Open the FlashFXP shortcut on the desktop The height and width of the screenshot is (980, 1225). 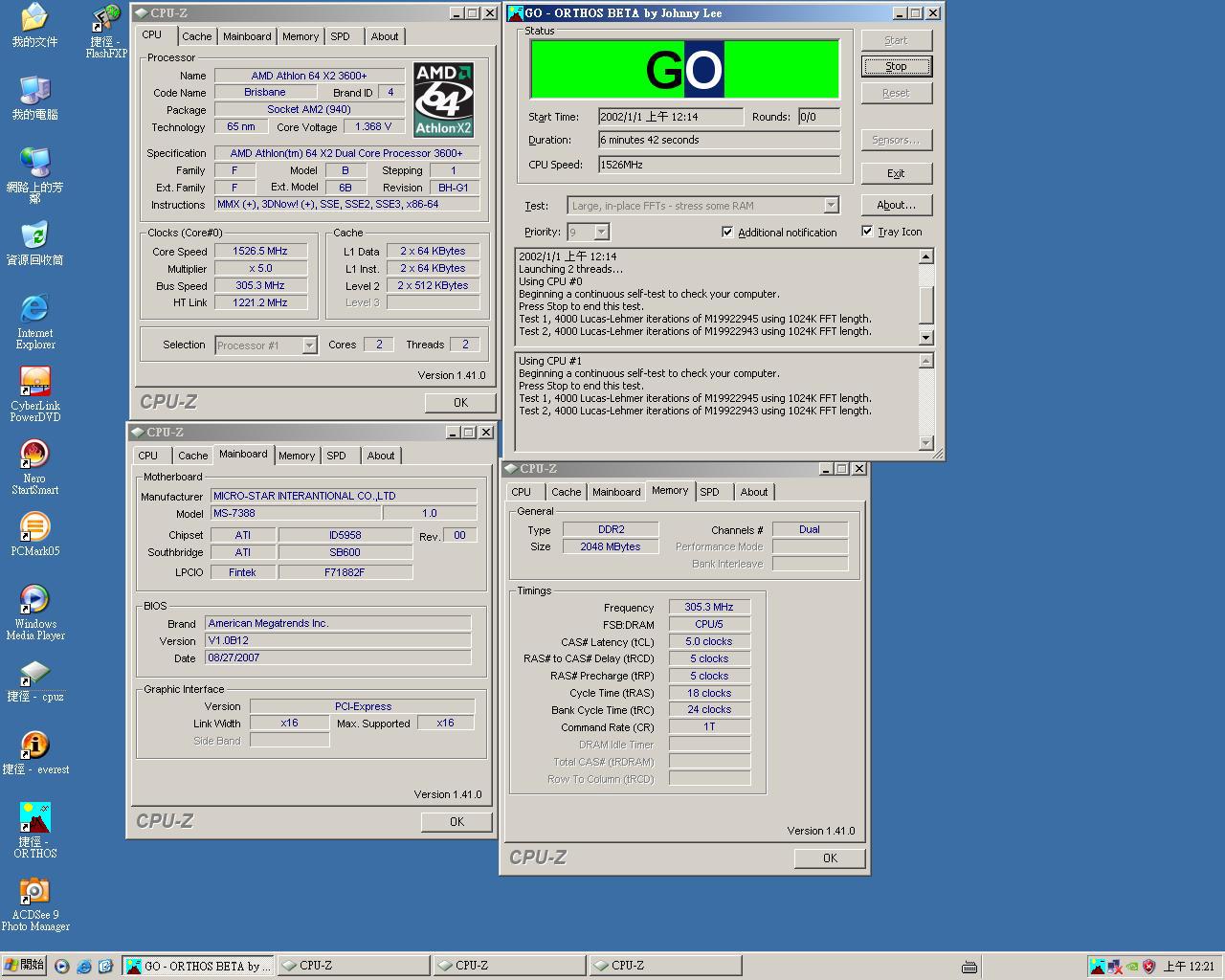(106, 32)
